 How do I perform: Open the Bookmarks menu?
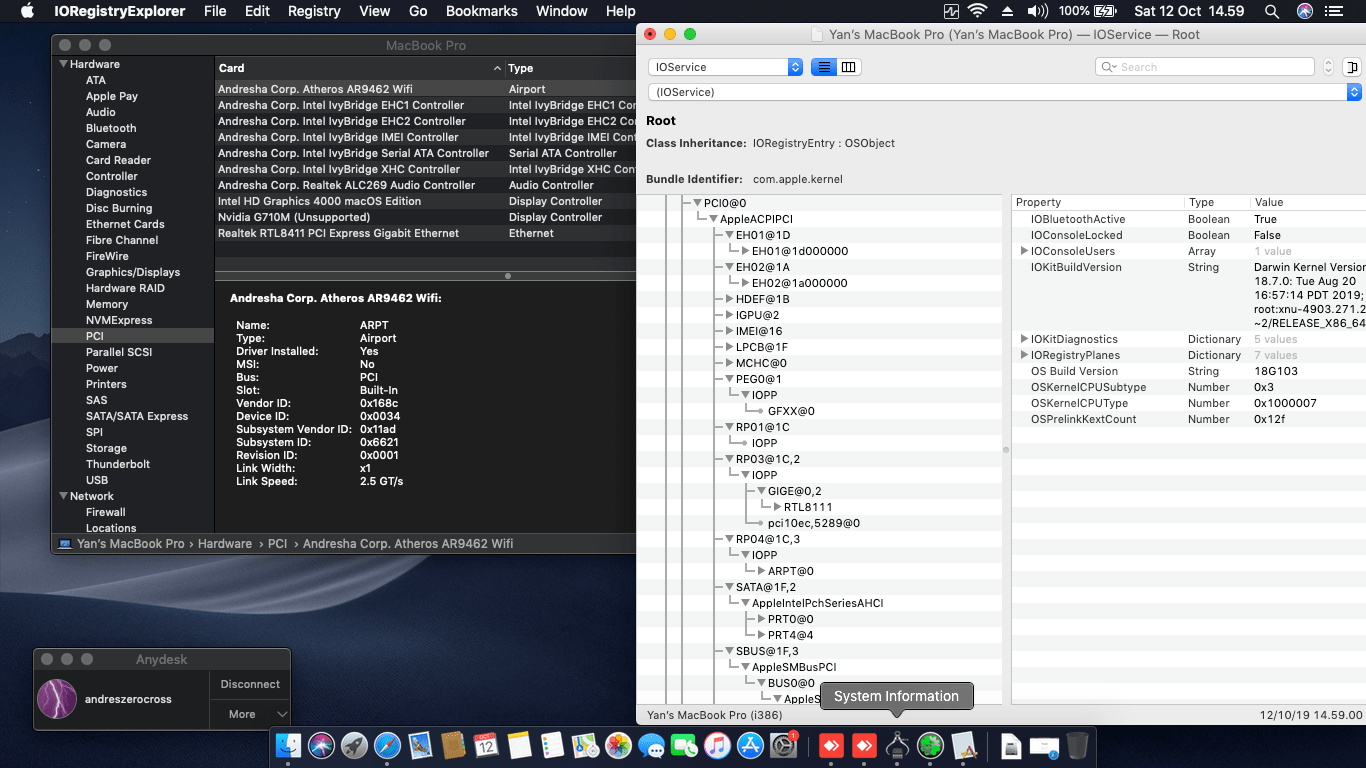(481, 11)
